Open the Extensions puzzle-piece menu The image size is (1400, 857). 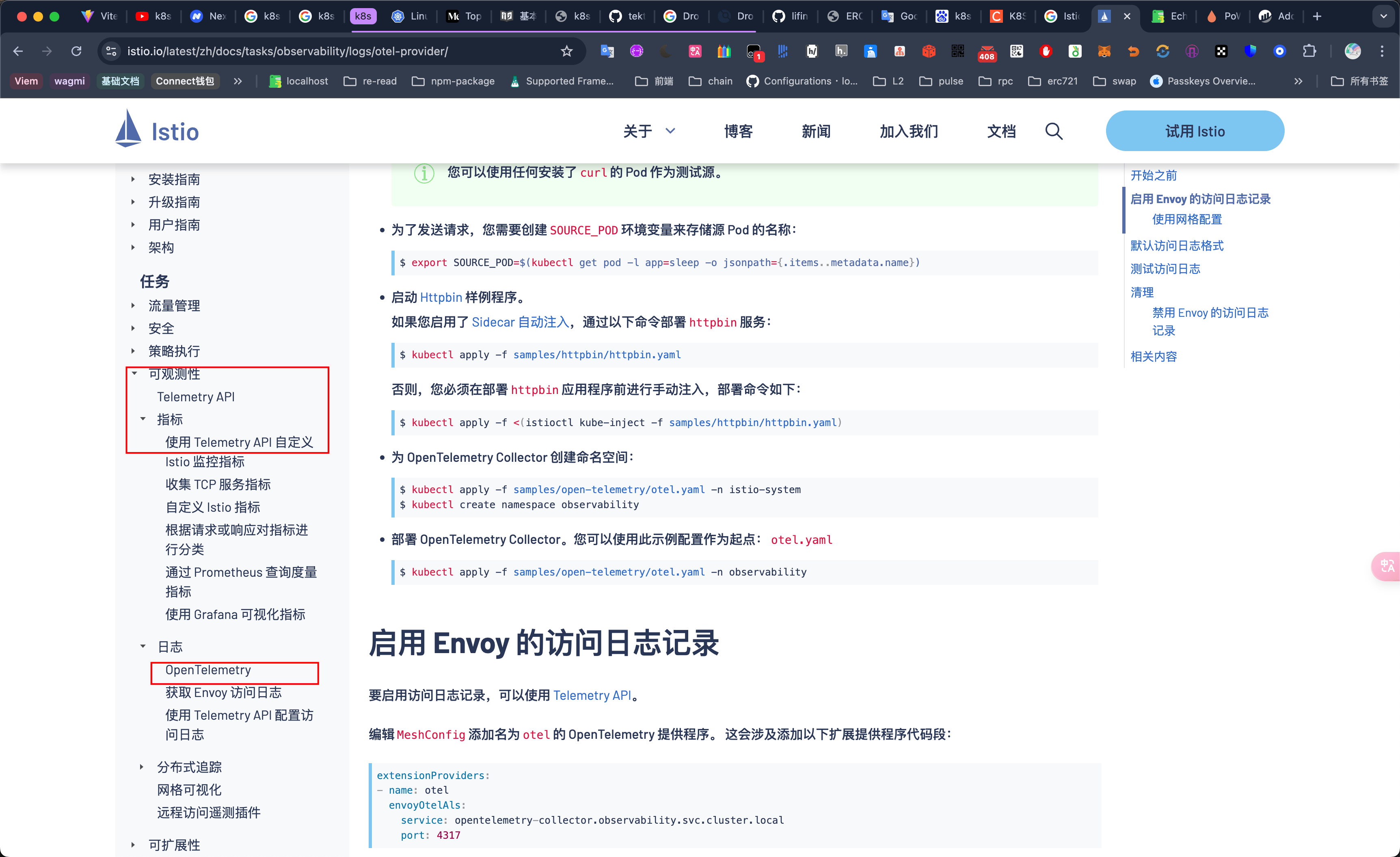pos(1309,51)
